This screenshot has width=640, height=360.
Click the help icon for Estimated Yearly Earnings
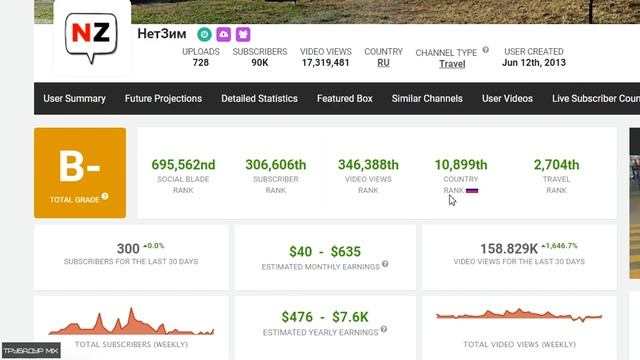point(384,329)
